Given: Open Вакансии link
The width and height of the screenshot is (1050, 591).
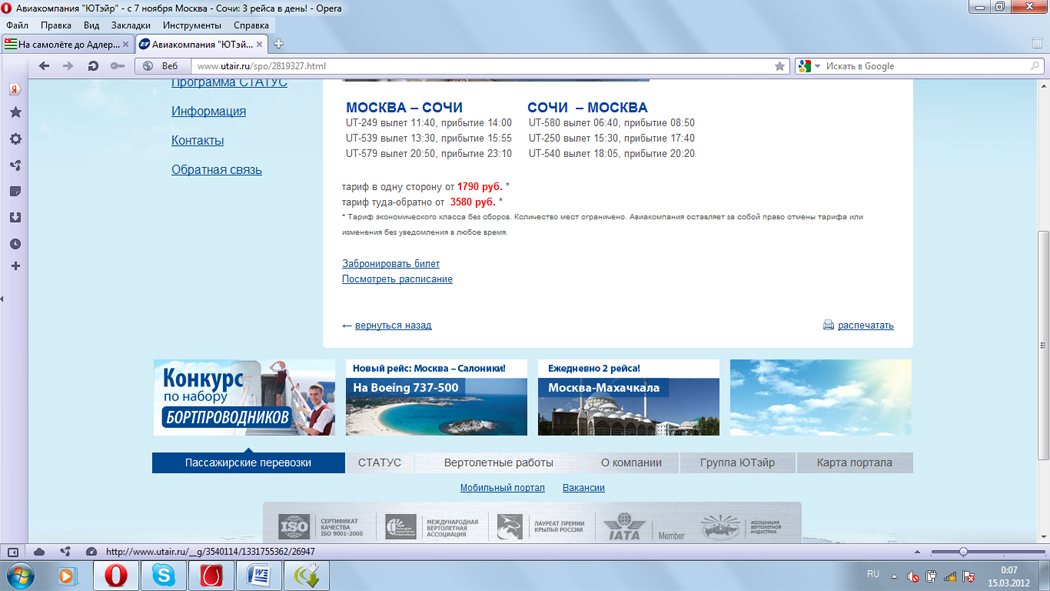Looking at the screenshot, I should tap(583, 488).
